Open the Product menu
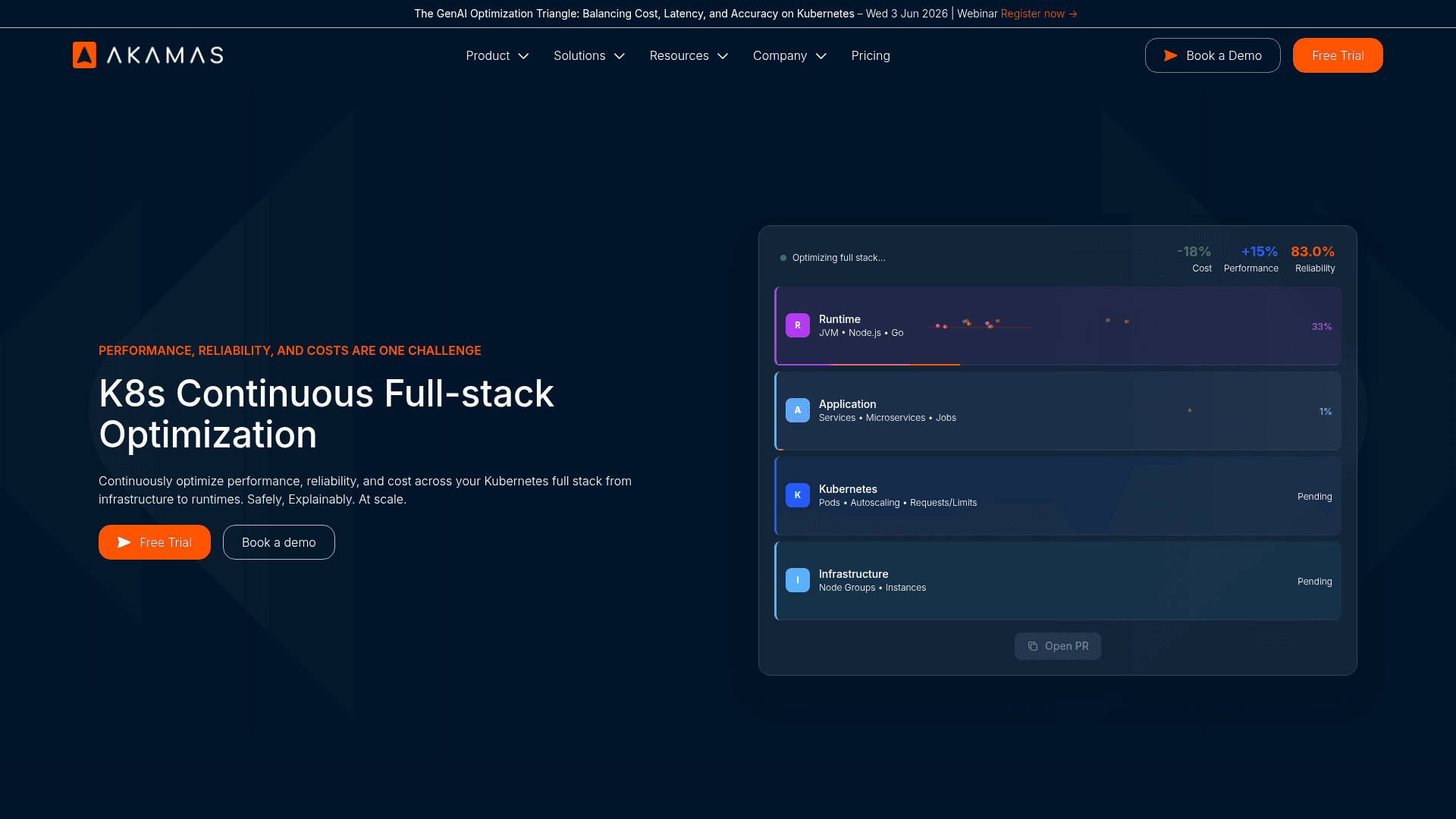The height and width of the screenshot is (819, 1456). [x=497, y=55]
